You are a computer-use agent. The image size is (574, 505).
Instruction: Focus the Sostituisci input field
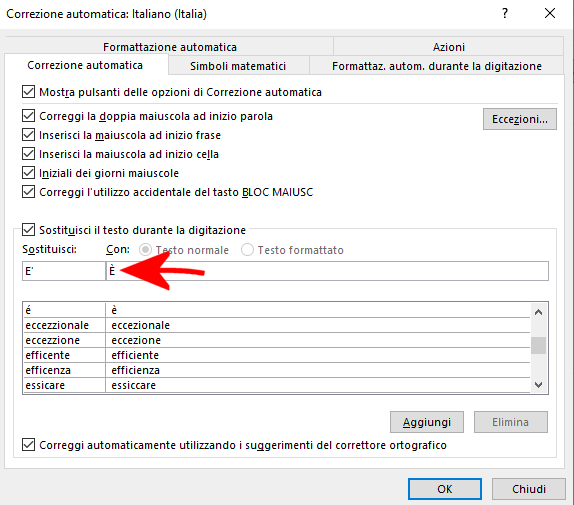pos(64,271)
